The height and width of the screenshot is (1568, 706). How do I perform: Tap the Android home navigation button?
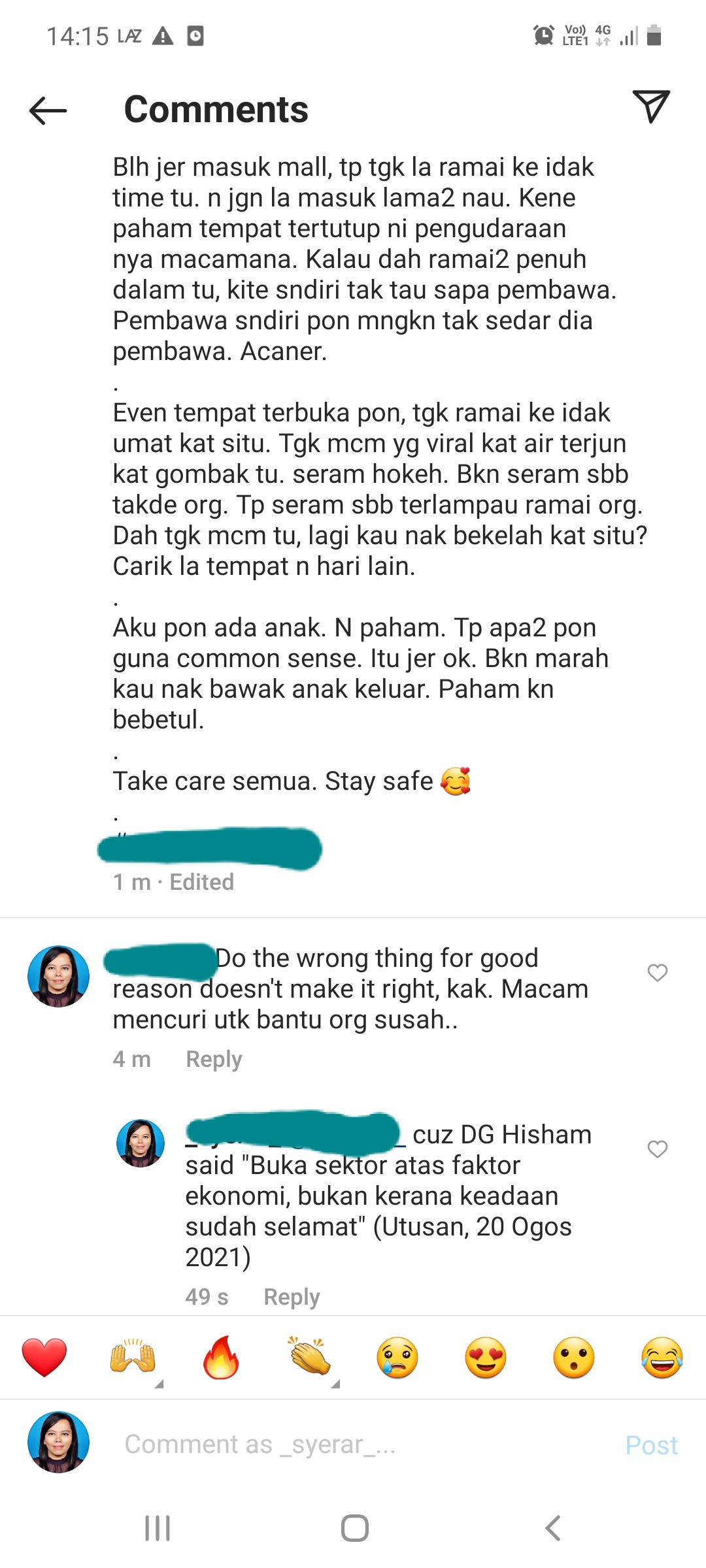354,1528
